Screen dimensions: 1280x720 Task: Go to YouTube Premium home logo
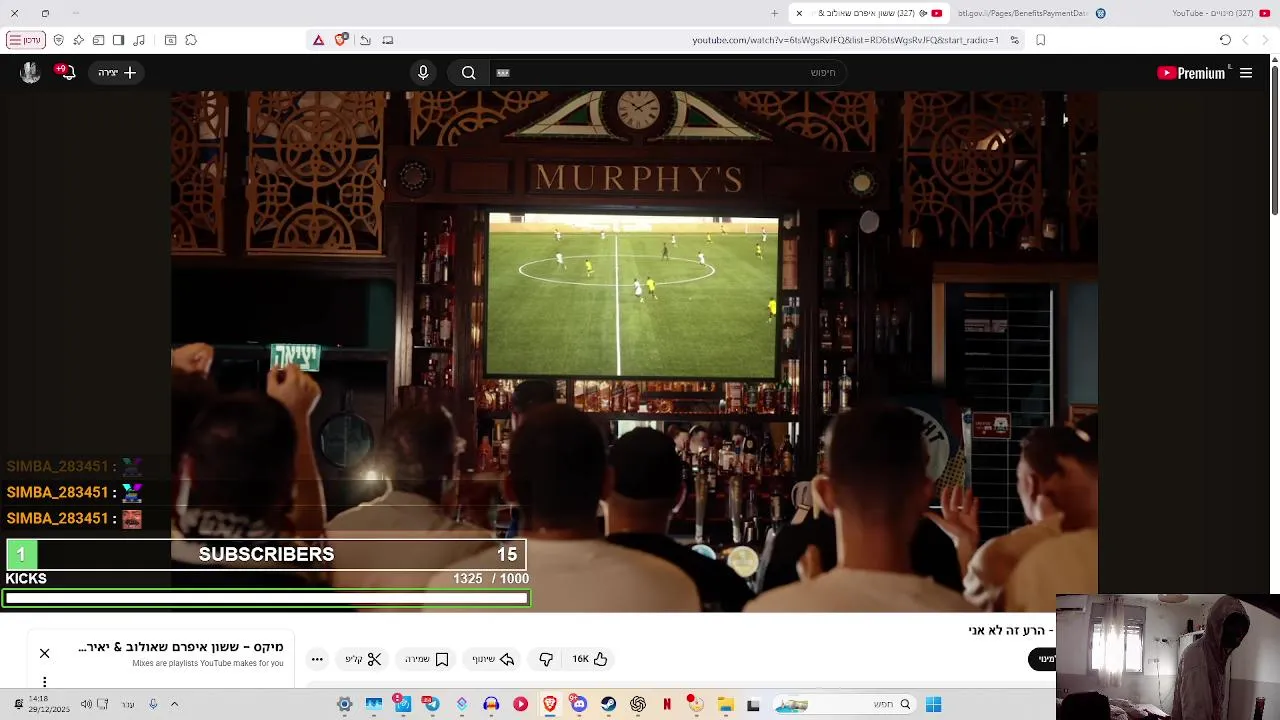(x=1191, y=72)
